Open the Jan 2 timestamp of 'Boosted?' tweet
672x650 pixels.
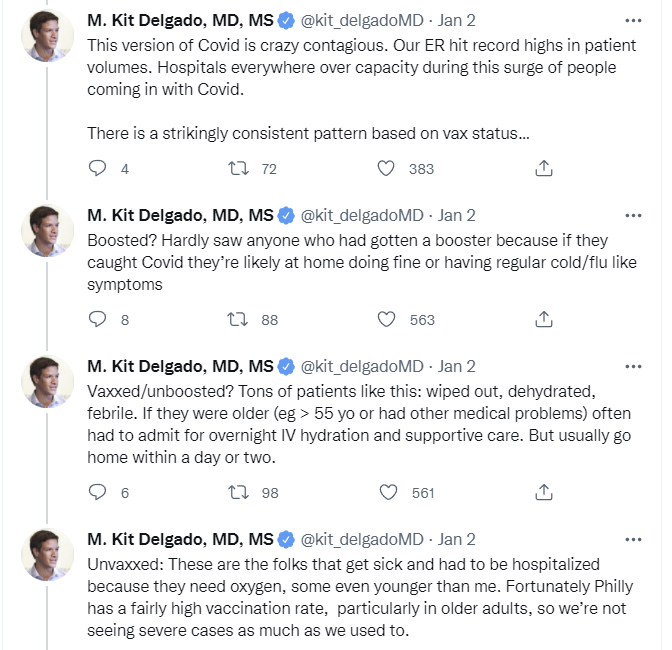[x=456, y=216]
